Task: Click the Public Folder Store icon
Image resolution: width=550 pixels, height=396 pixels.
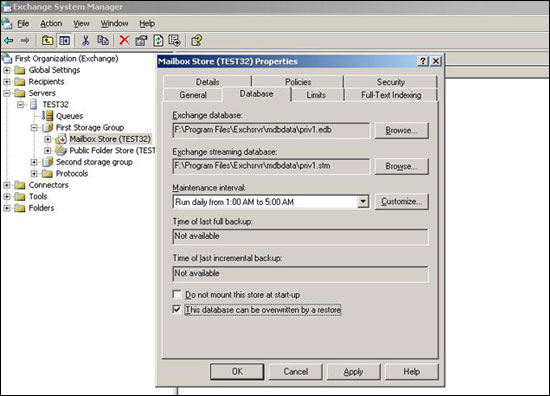Action: click(x=61, y=150)
